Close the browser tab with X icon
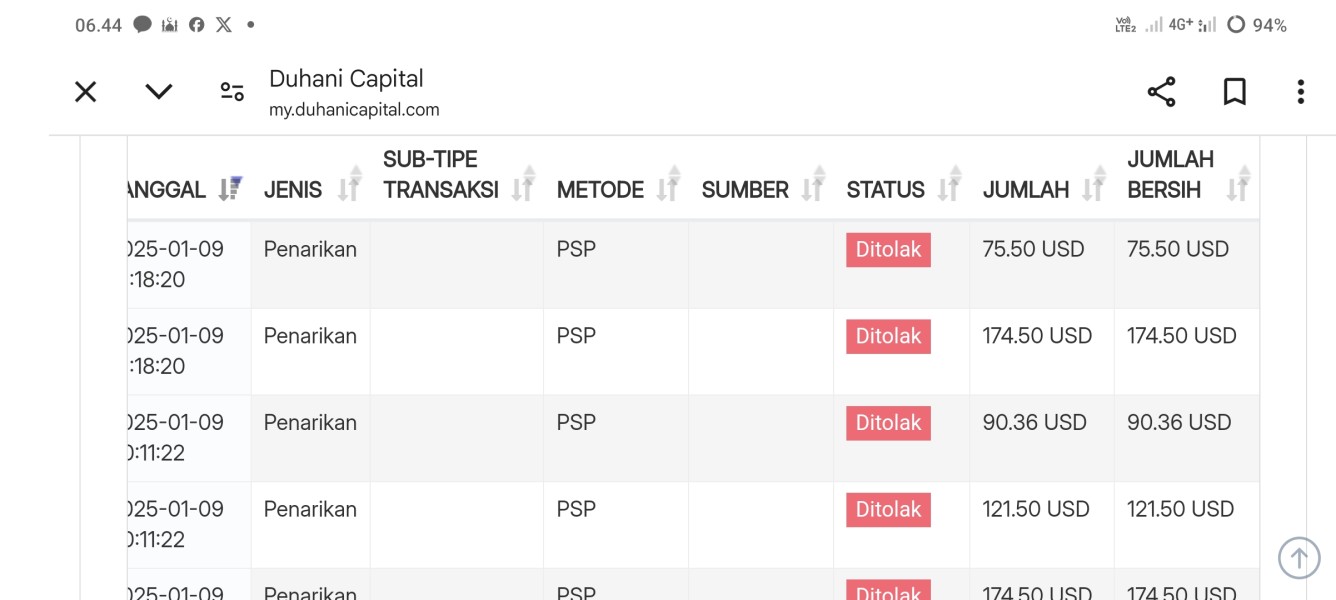The height and width of the screenshot is (600, 1336). [x=86, y=92]
